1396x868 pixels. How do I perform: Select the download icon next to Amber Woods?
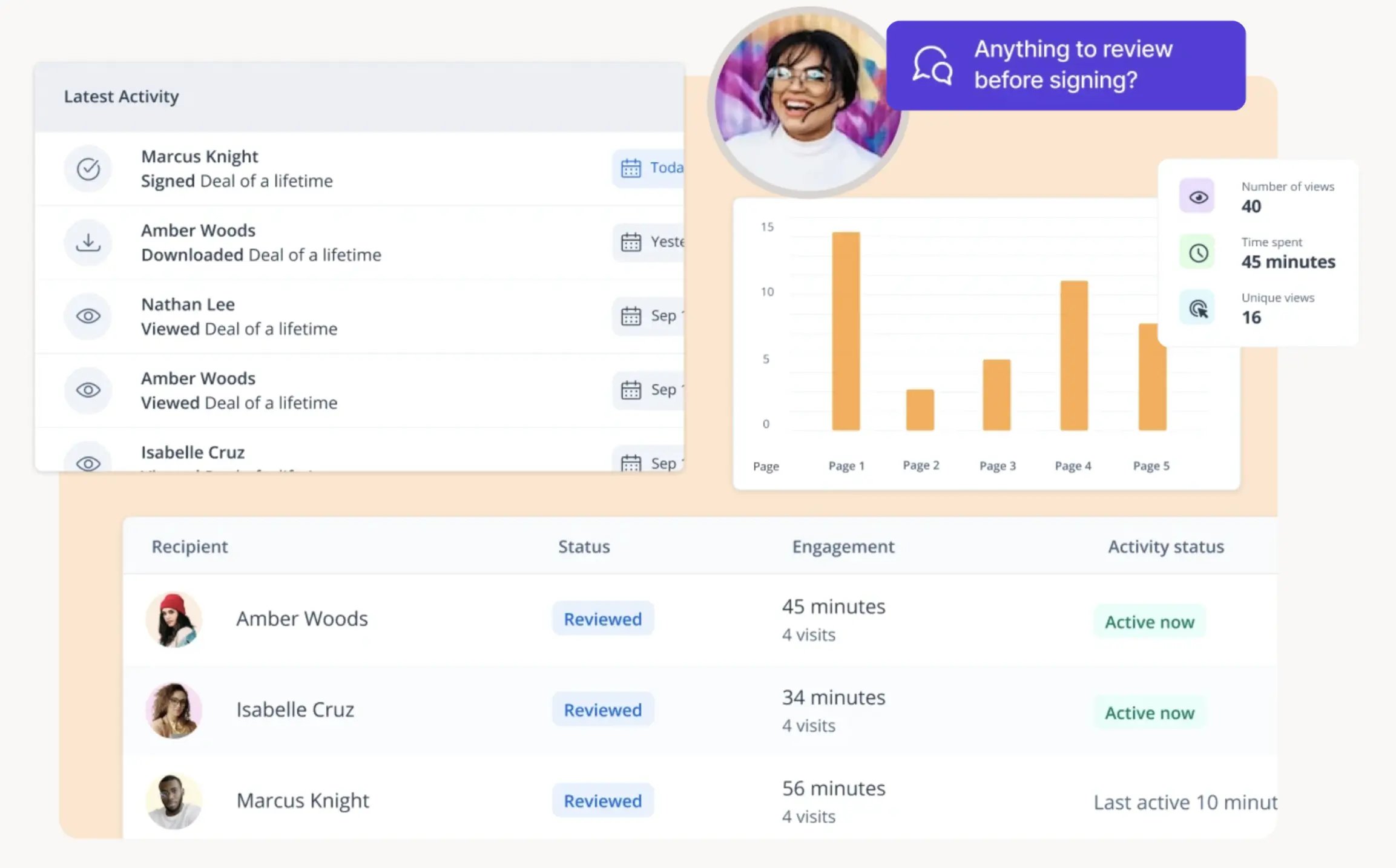click(88, 242)
